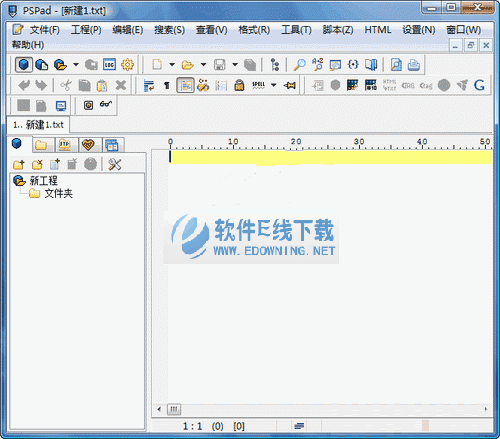Screen dimensions: 500x439
Task: Toggle word wrap icon
Action: (x=149, y=86)
